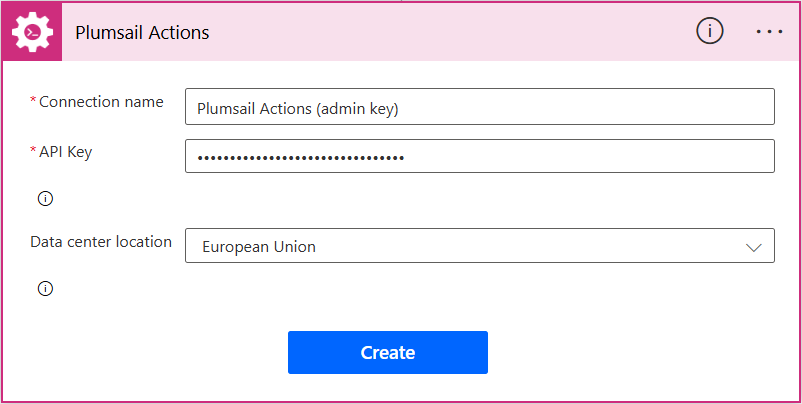Click the Connection name label
Viewport: 802px width, 404px height.
pyautogui.click(x=101, y=102)
